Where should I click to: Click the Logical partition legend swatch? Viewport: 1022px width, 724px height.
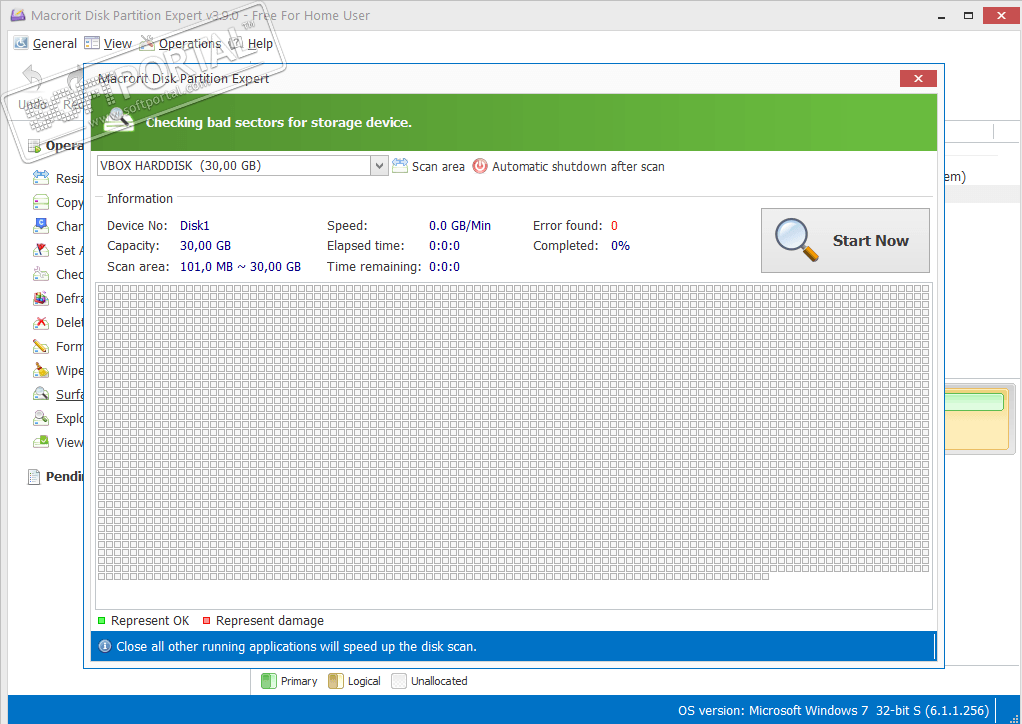point(336,681)
